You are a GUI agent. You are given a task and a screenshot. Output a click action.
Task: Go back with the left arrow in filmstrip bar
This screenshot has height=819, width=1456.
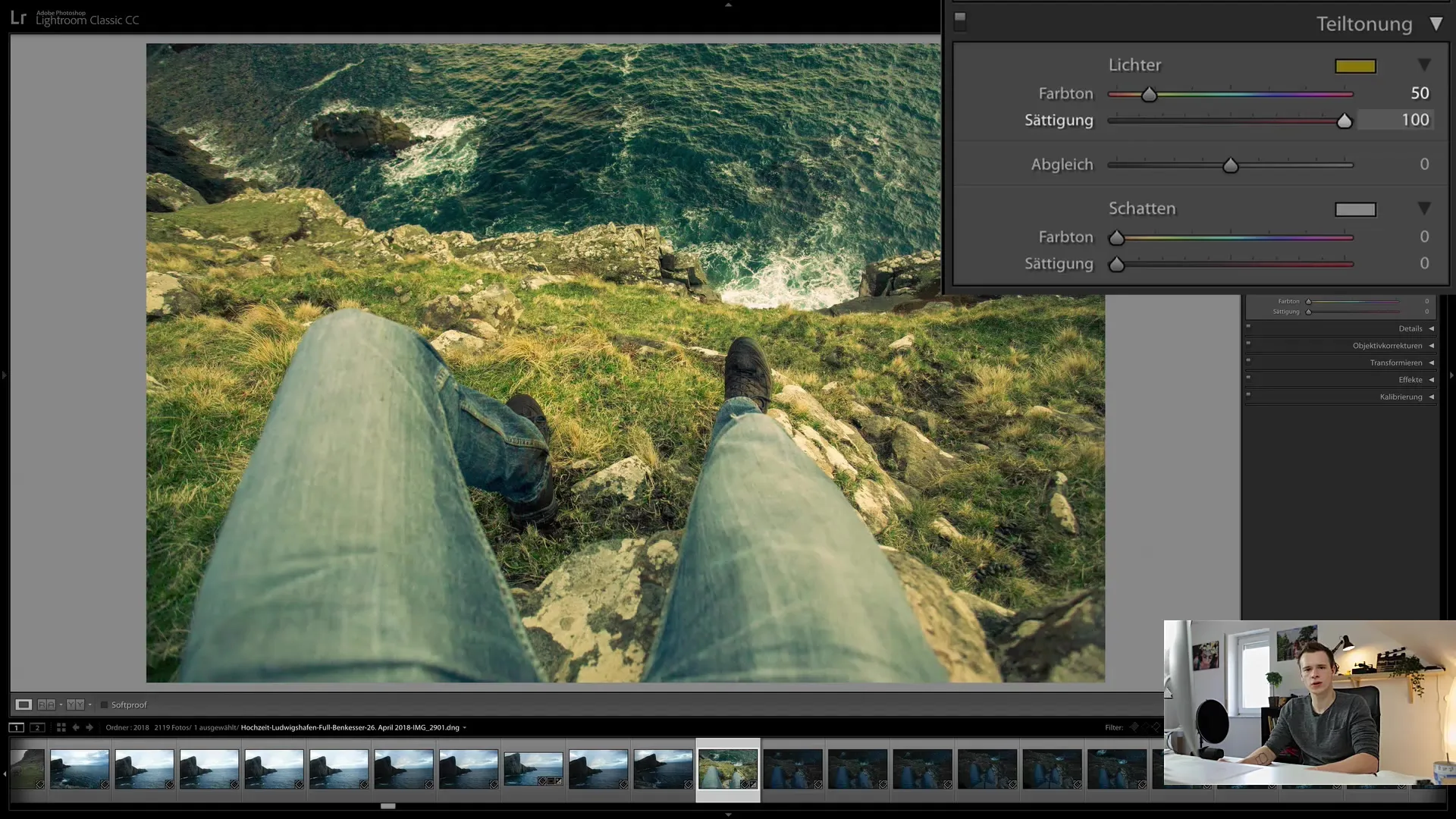(76, 727)
